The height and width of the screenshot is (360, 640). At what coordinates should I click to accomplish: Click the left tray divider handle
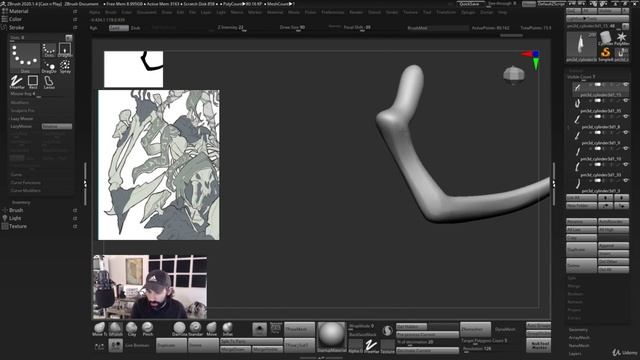(85, 184)
